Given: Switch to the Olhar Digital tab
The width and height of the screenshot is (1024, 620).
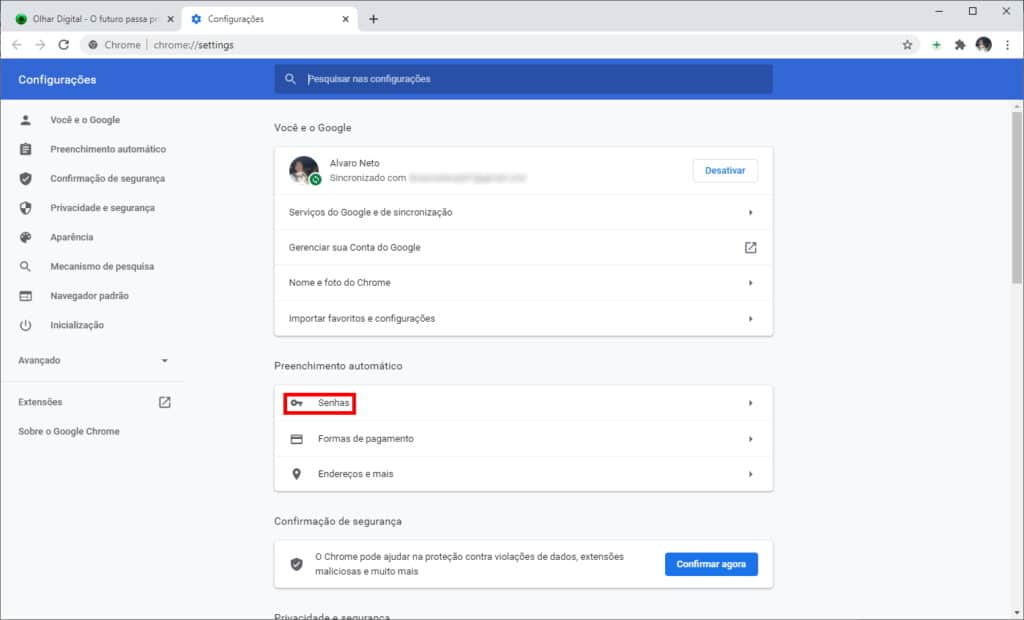Looking at the screenshot, I should (x=95, y=19).
